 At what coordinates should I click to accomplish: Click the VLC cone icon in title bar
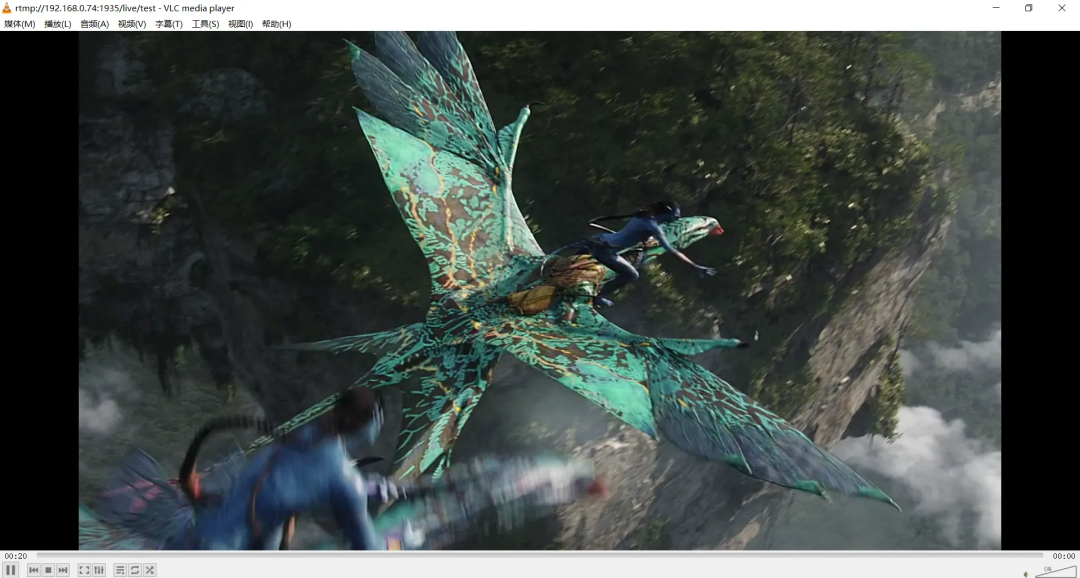coord(7,8)
